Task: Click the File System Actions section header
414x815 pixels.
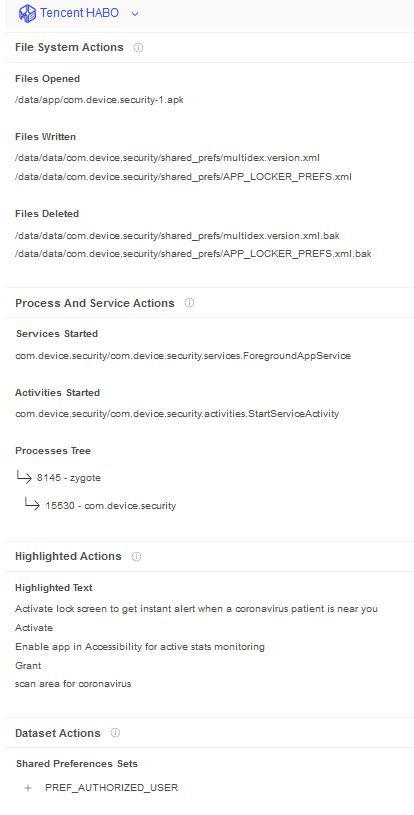Action: point(69,47)
